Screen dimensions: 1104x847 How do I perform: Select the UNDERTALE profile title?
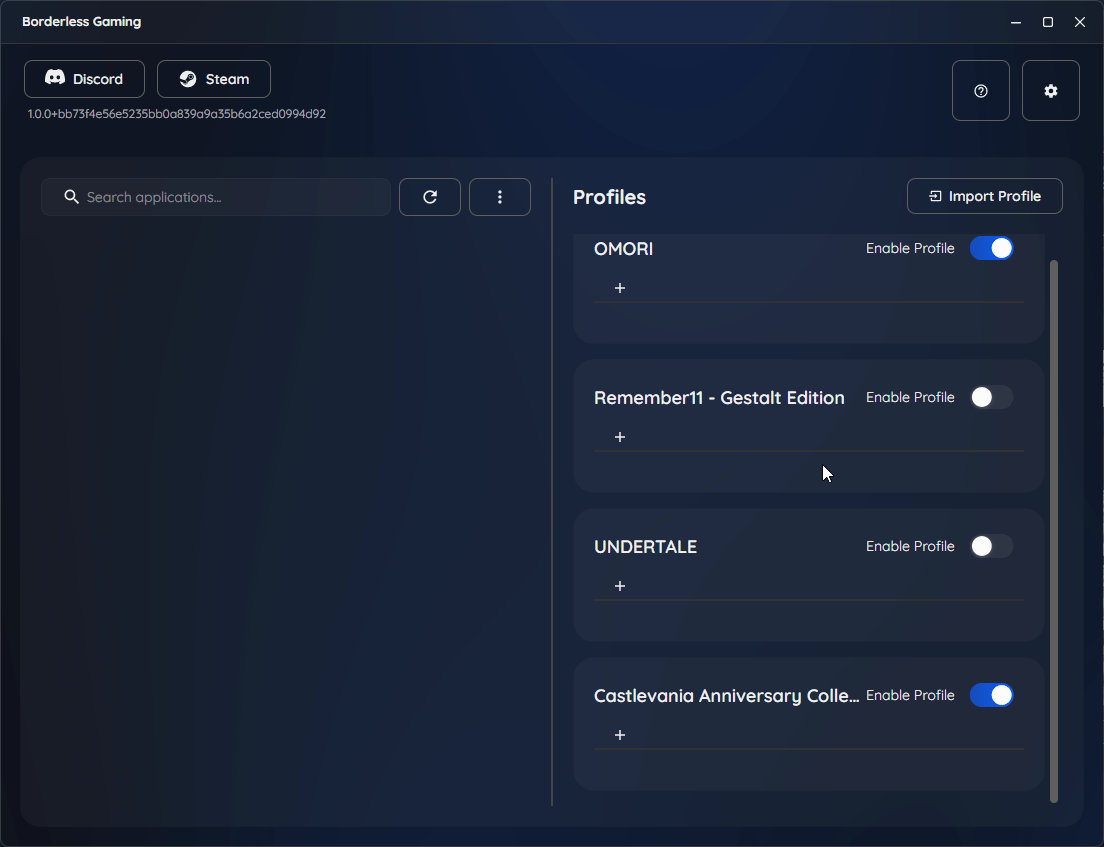click(645, 547)
